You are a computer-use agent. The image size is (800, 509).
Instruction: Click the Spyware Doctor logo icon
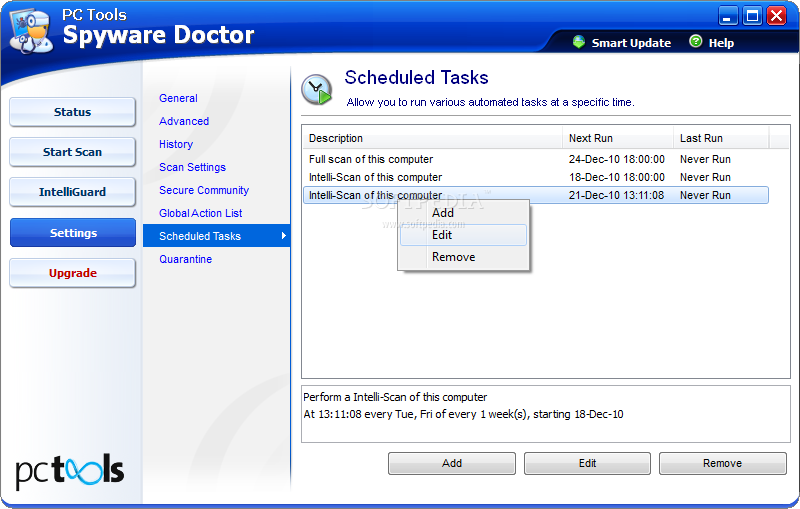pyautogui.click(x=31, y=31)
